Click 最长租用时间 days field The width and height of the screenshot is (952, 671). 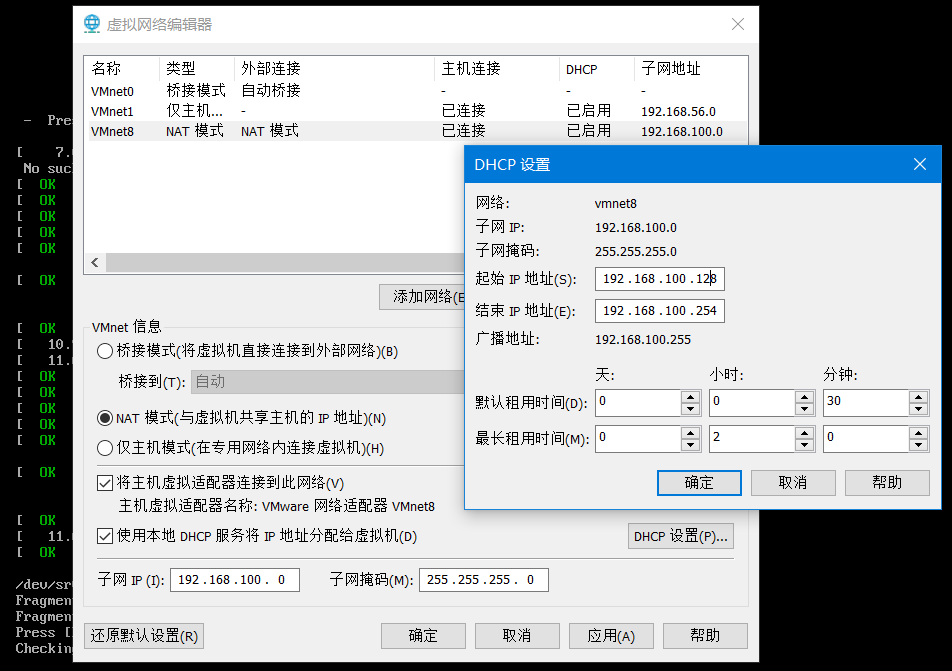point(638,438)
